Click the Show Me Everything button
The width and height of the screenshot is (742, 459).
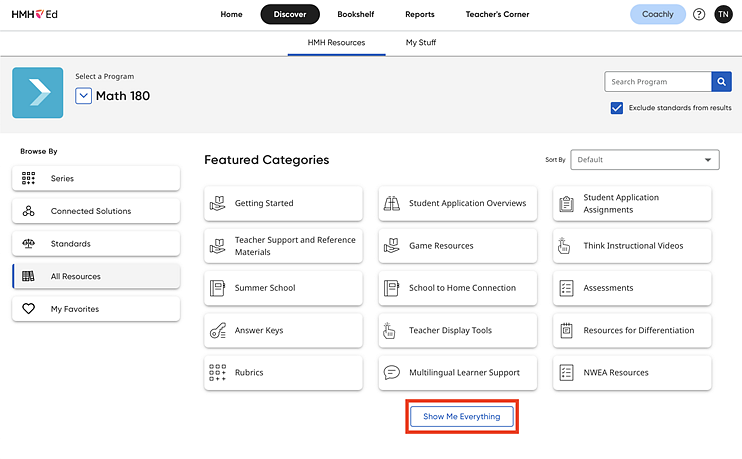pyautogui.click(x=461, y=416)
